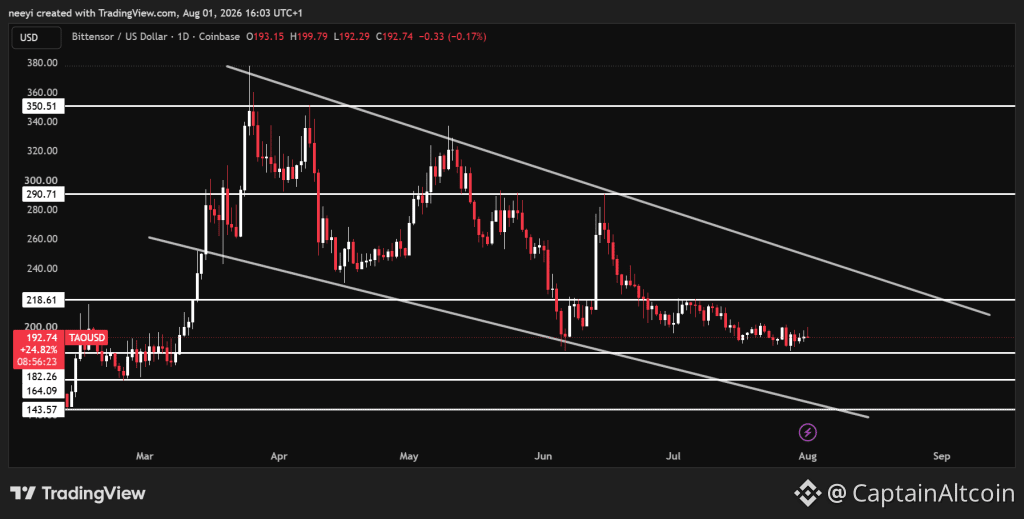This screenshot has width=1024, height=519.
Task: Click the 380.00 price axis value
Action: (42, 63)
